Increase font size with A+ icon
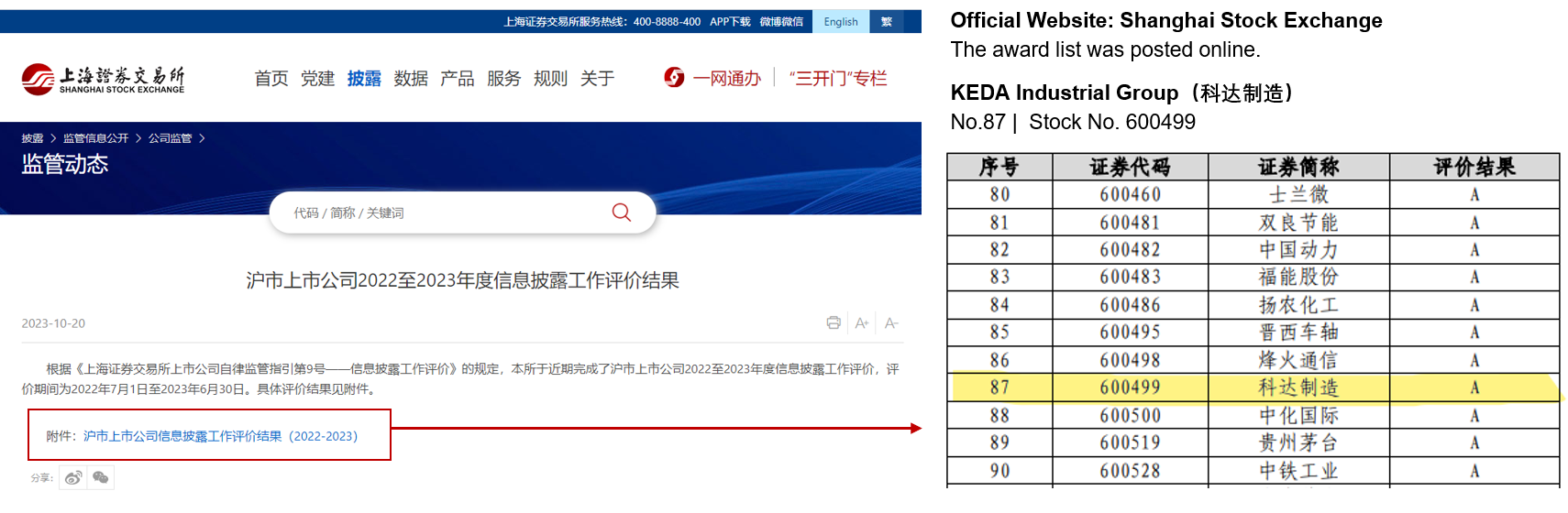 pyautogui.click(x=861, y=322)
